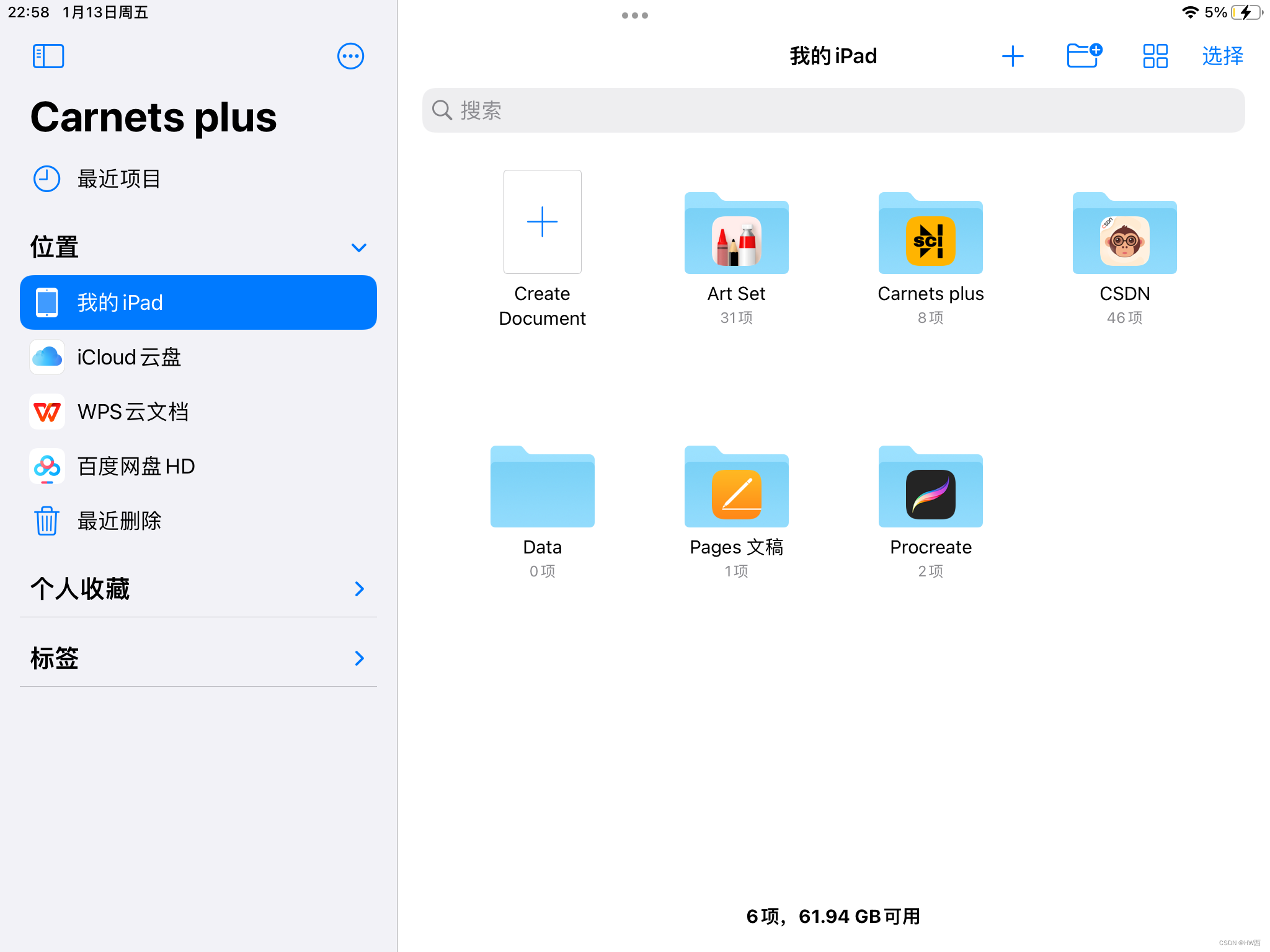This screenshot has height=952, width=1270.
Task: Tap the three-dot multitasking control at top
Action: tap(635, 15)
